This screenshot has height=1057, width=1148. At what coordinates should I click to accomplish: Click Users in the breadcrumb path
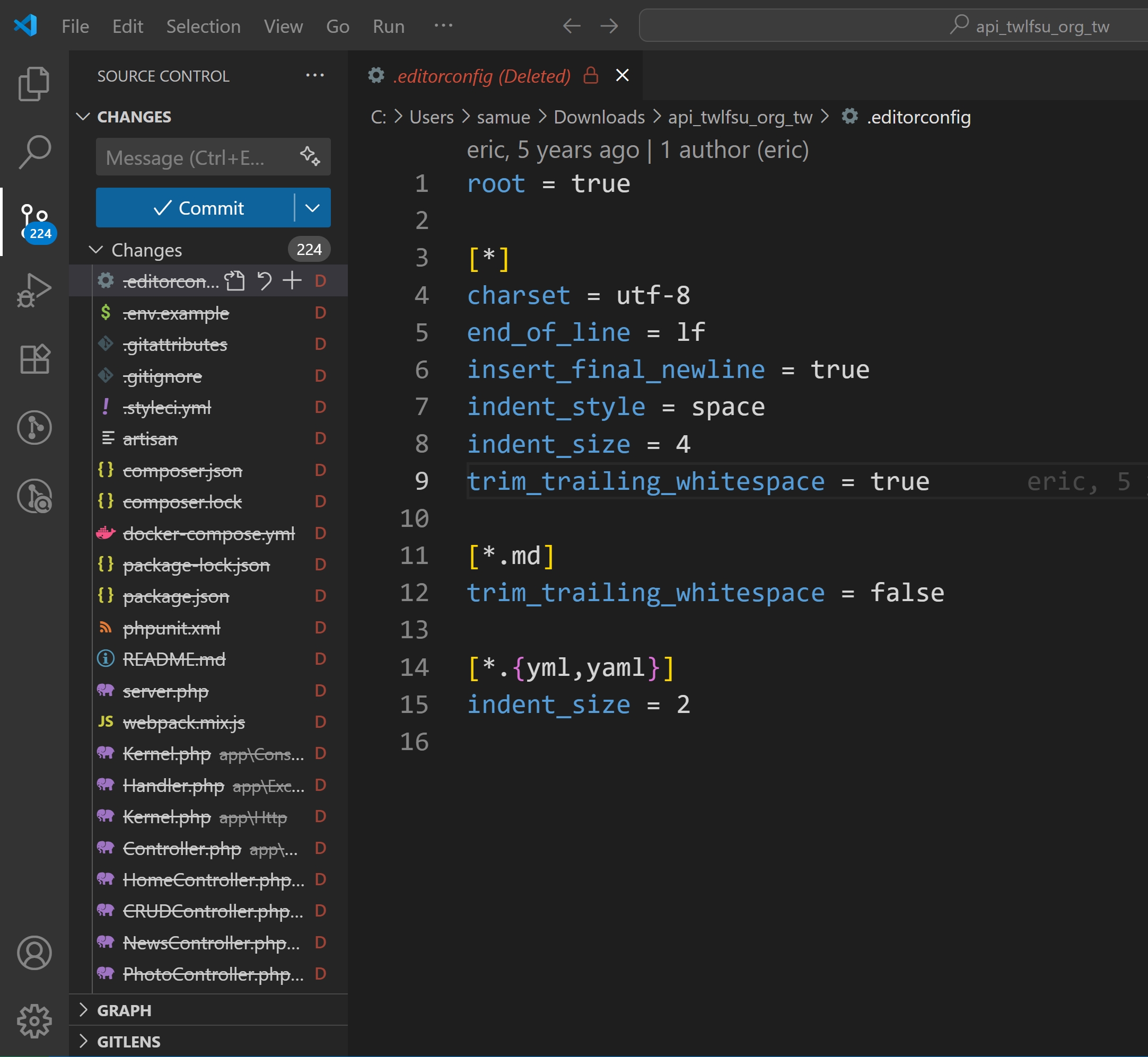431,117
